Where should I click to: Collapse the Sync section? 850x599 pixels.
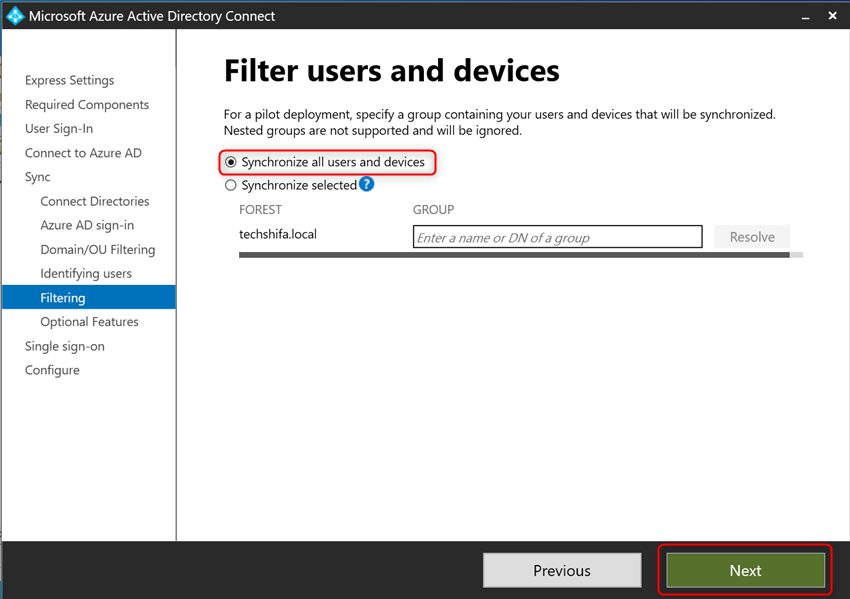click(x=37, y=176)
